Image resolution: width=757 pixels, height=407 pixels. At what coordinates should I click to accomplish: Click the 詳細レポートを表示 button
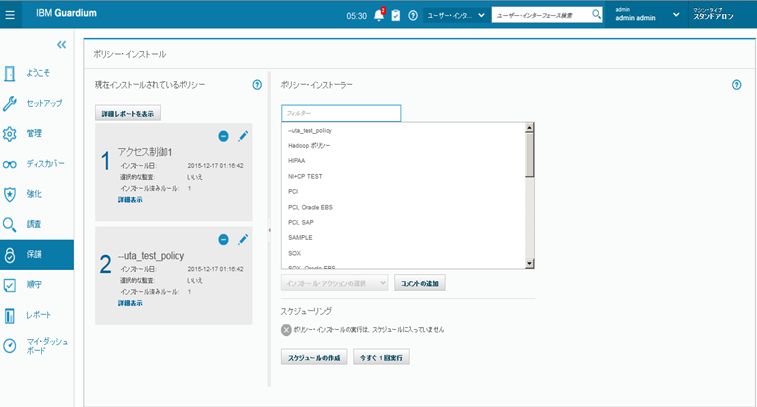127,114
